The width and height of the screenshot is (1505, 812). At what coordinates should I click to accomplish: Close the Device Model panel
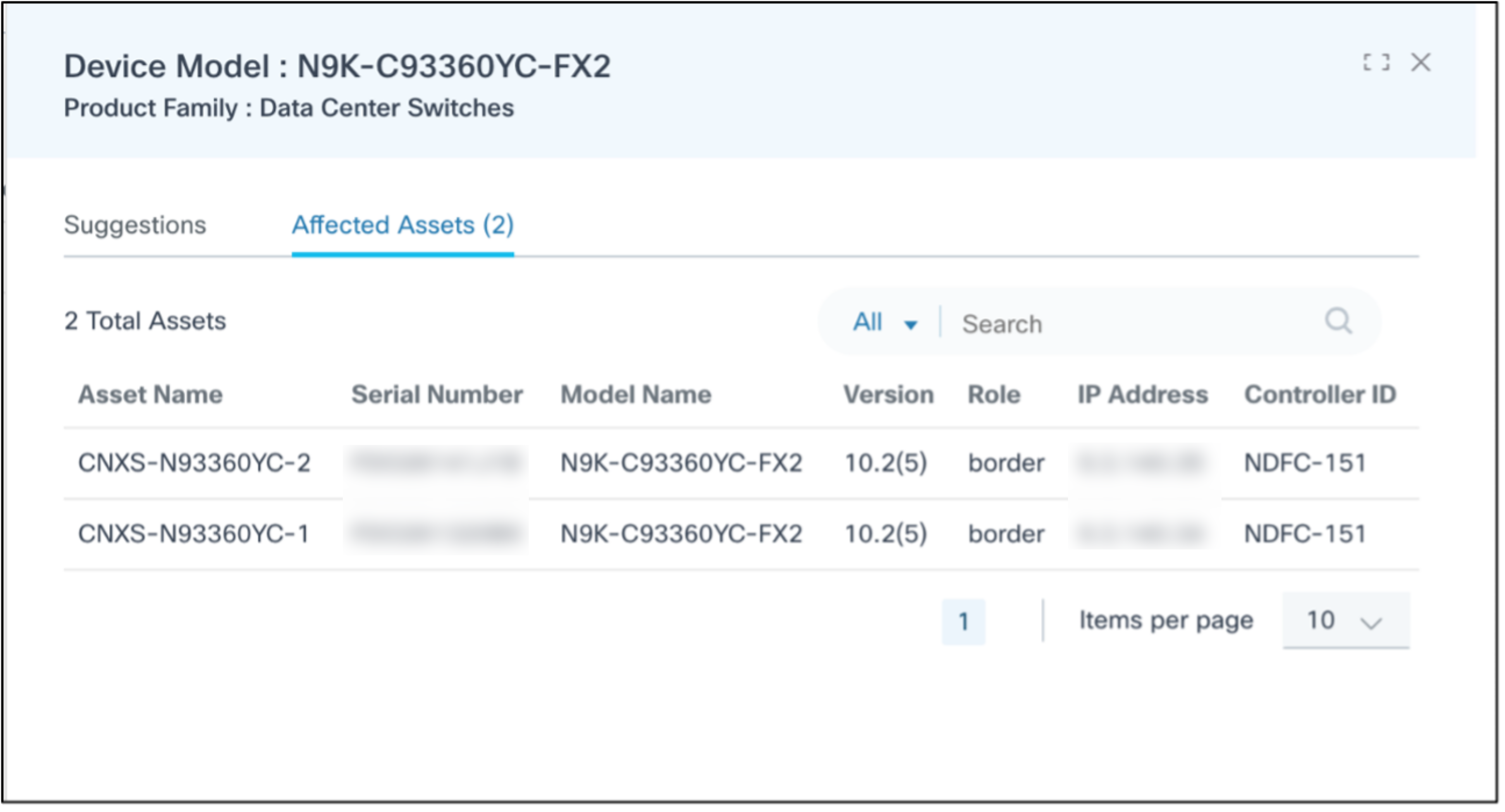[1420, 62]
